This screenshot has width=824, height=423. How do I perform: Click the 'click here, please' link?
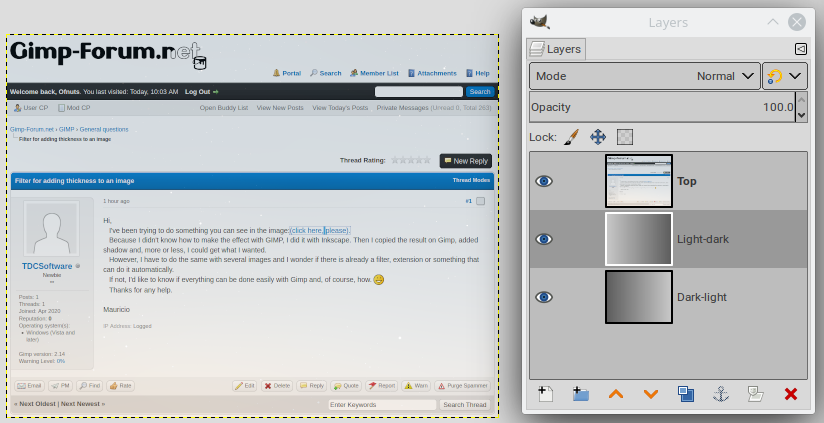click(320, 230)
